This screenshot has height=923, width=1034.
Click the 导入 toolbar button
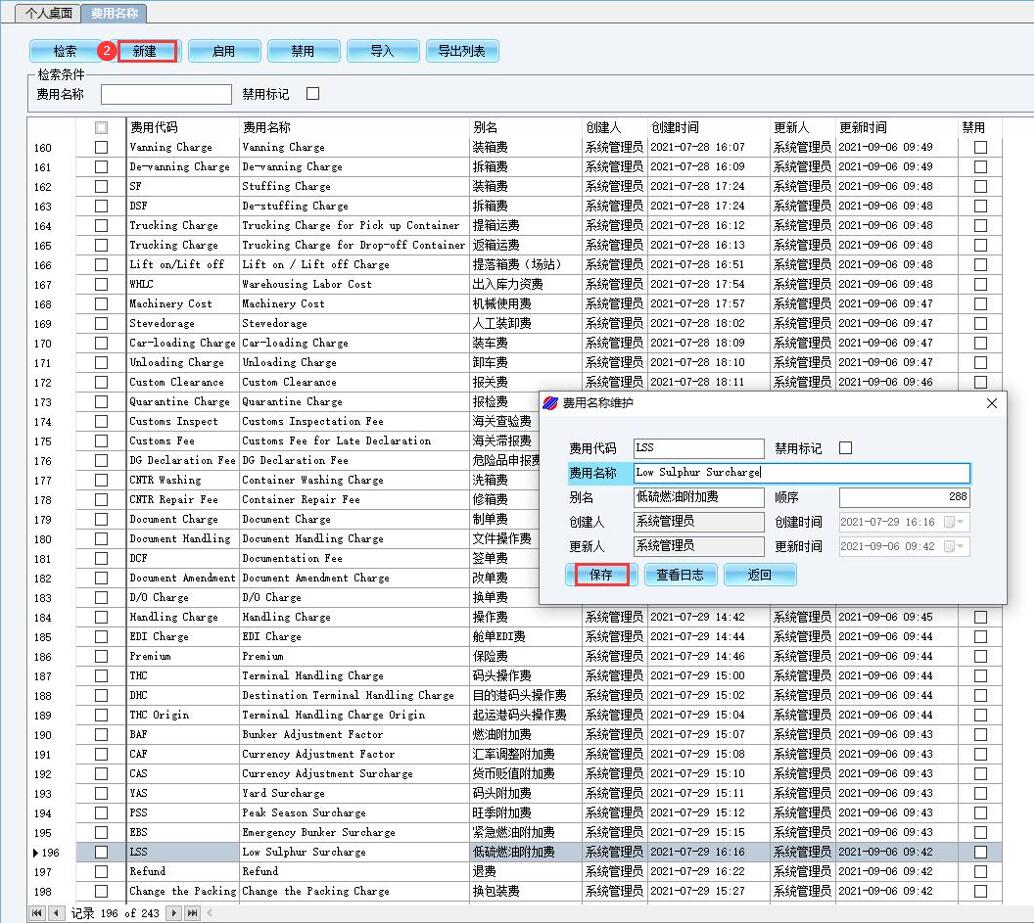382,51
